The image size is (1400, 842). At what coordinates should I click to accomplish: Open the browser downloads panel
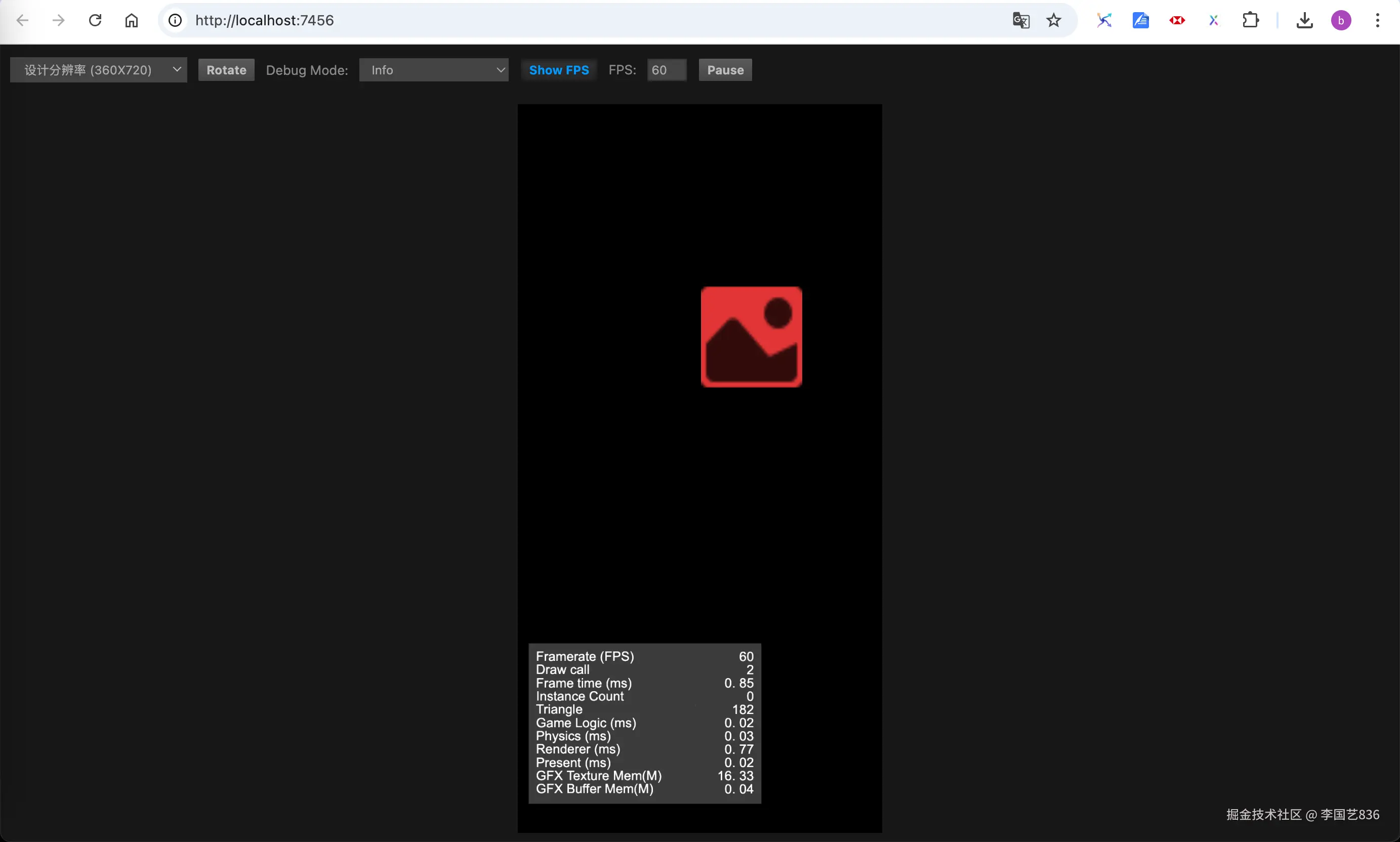[x=1304, y=20]
